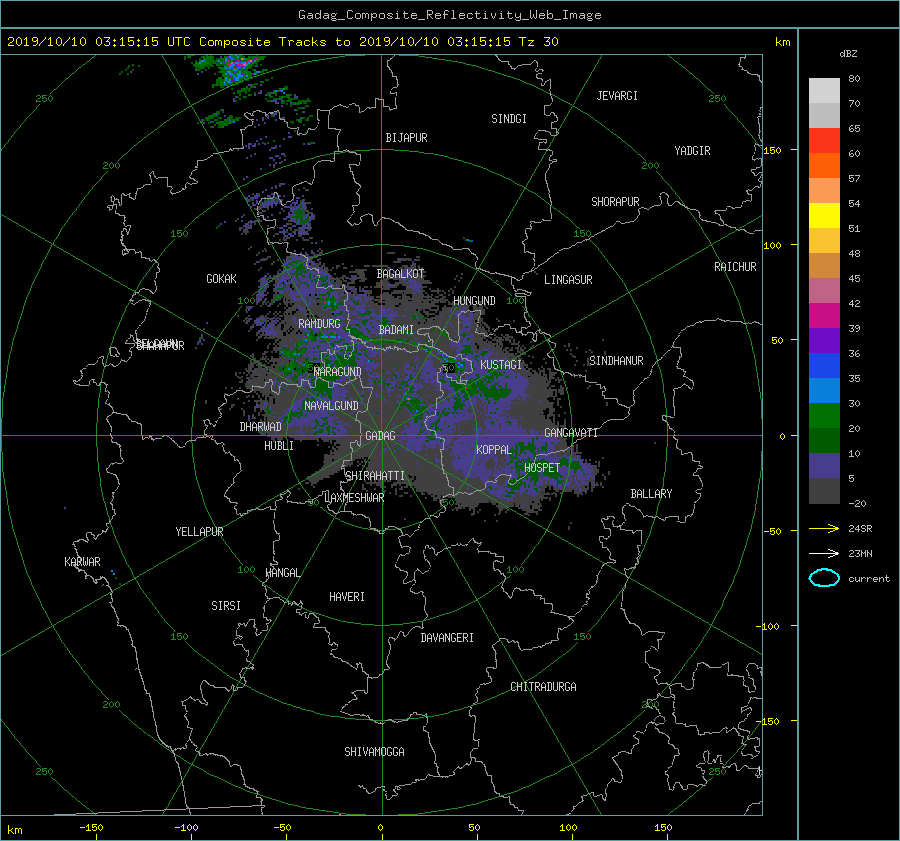Click the dBZ legend heading
The width and height of the screenshot is (900, 841).
[848, 54]
